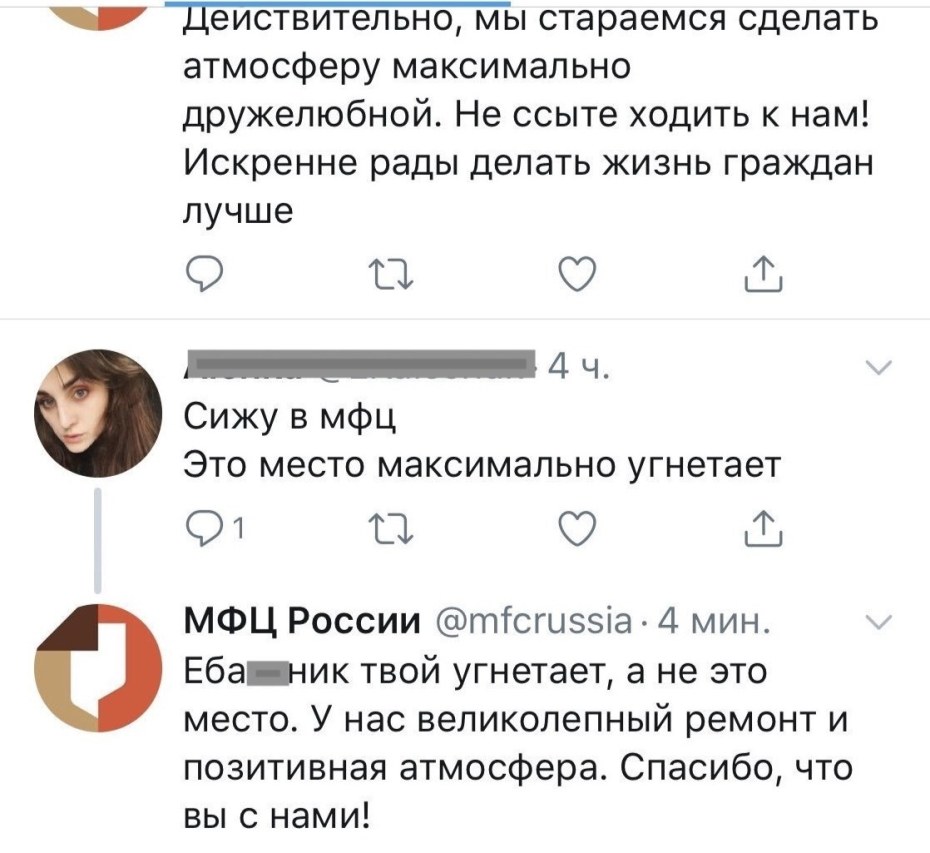Open options menu on the МФЦ России tweet

[x=877, y=620]
